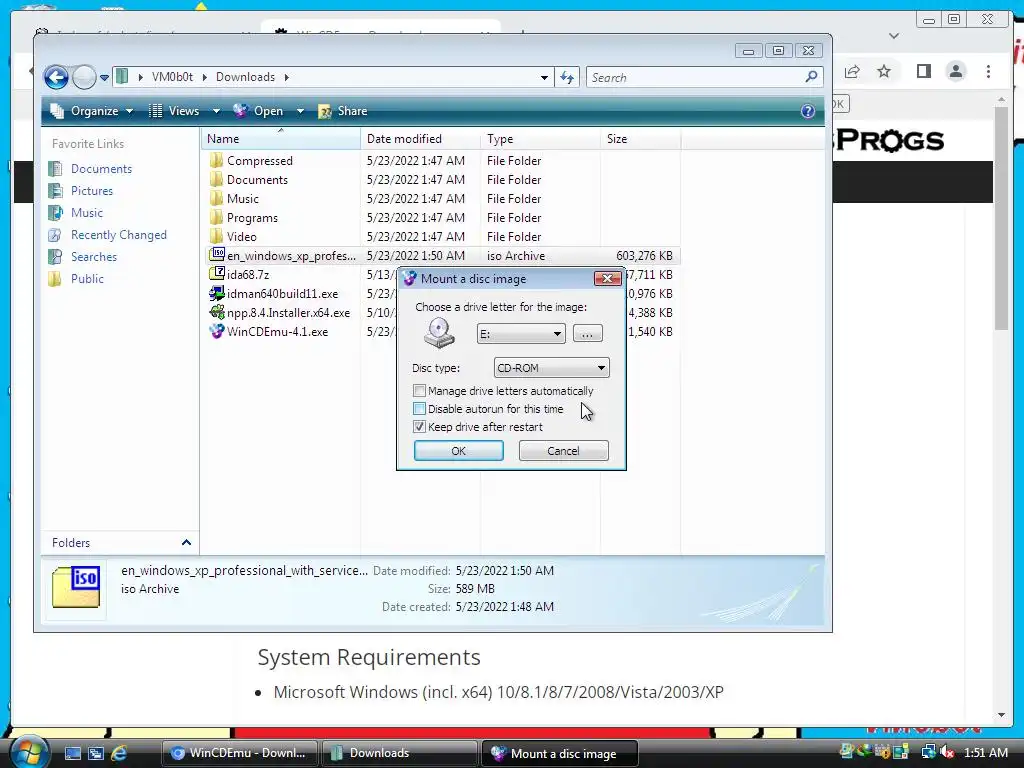This screenshot has width=1024, height=768.
Task: Sort by the Name column header
Action: point(281,138)
